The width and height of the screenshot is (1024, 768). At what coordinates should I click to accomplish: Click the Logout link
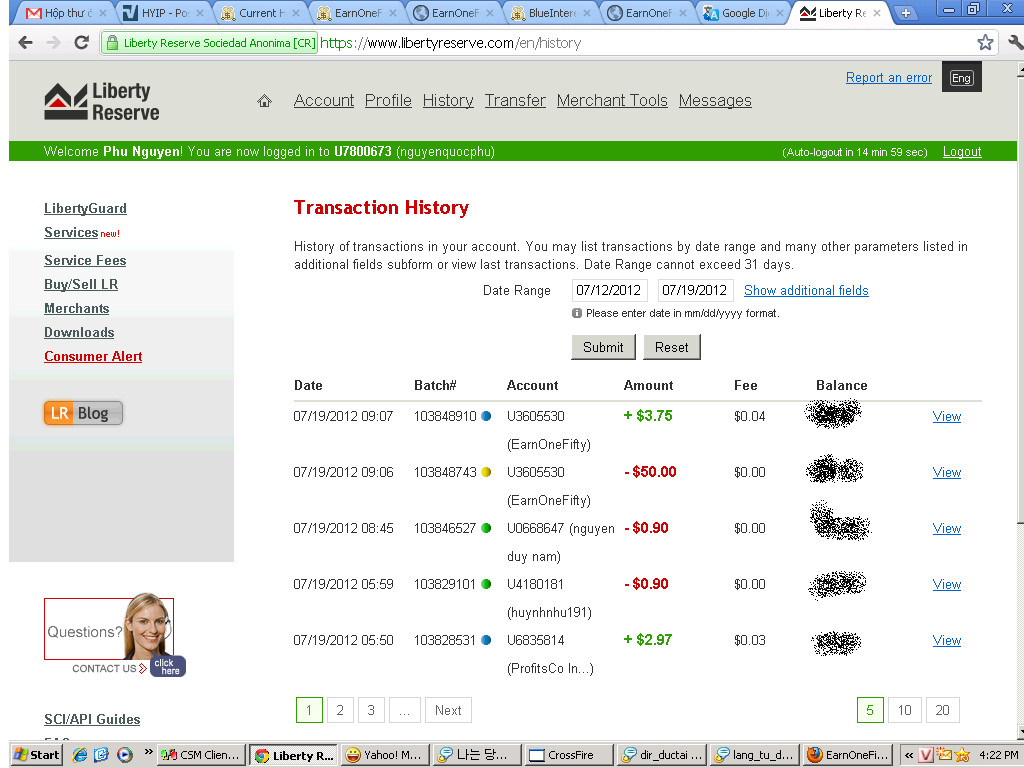click(962, 152)
